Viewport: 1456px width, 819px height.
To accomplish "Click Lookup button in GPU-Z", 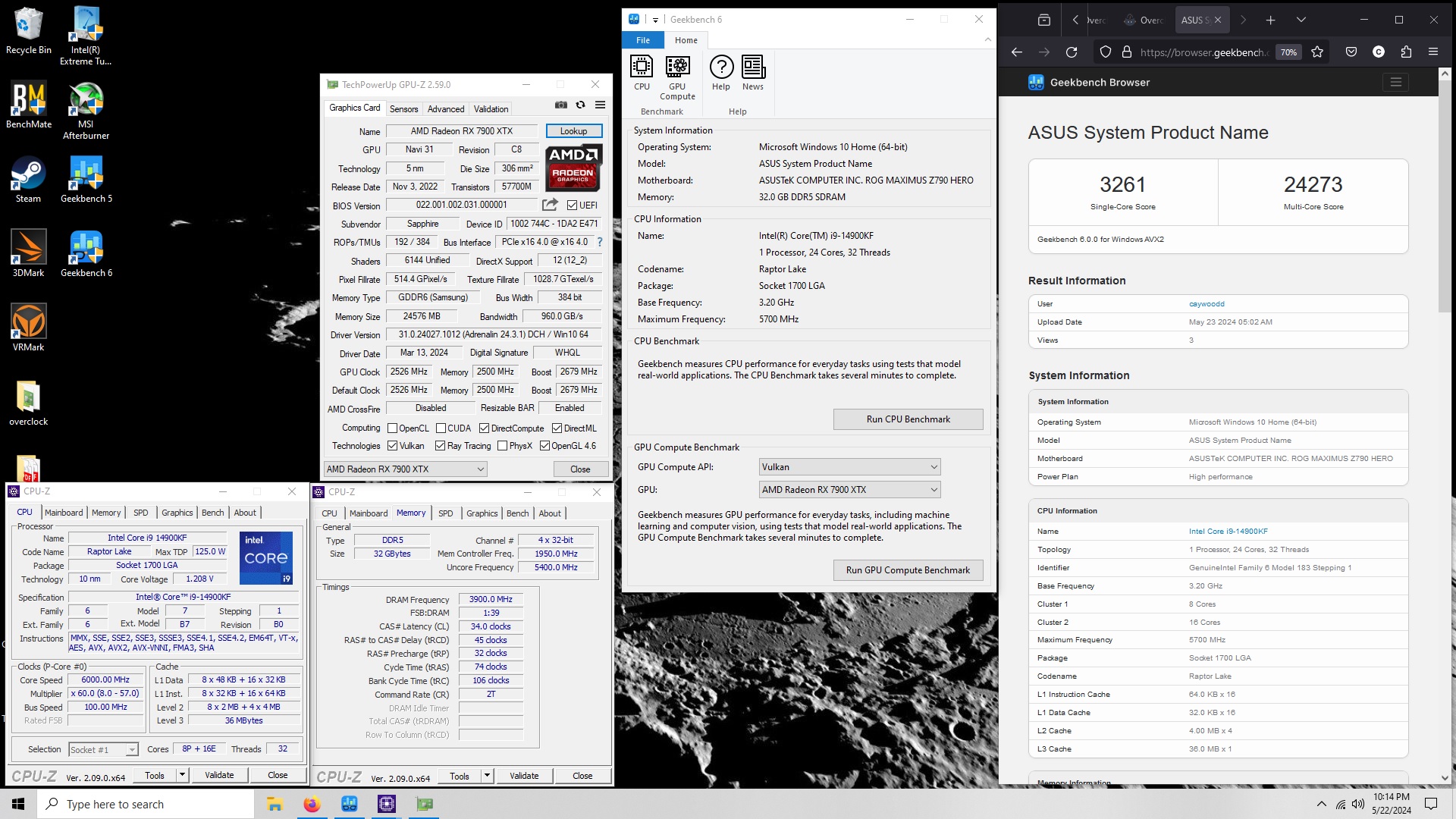I will (x=573, y=131).
